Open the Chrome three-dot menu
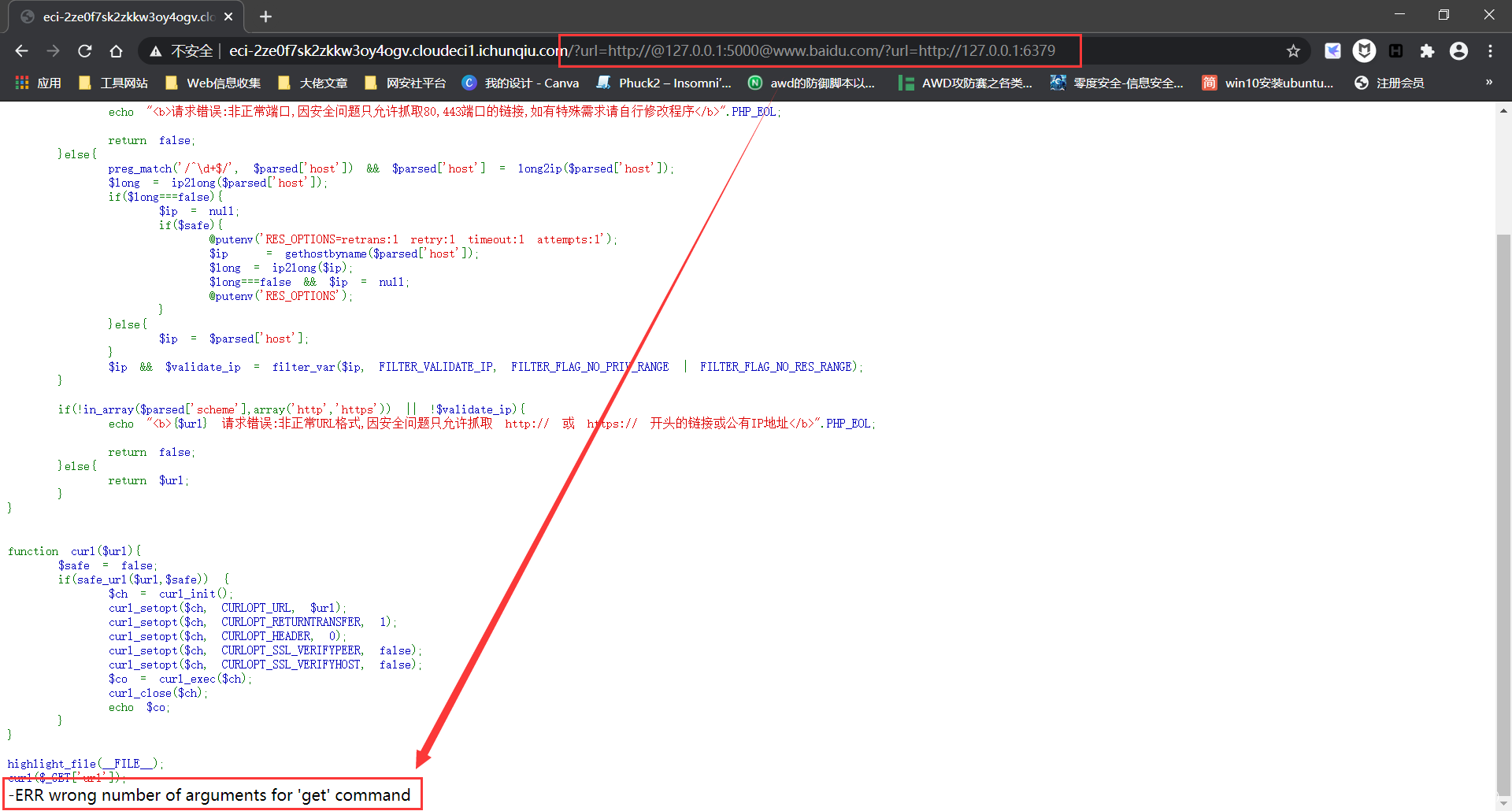Screen dimensions: 1512x811 (1490, 51)
